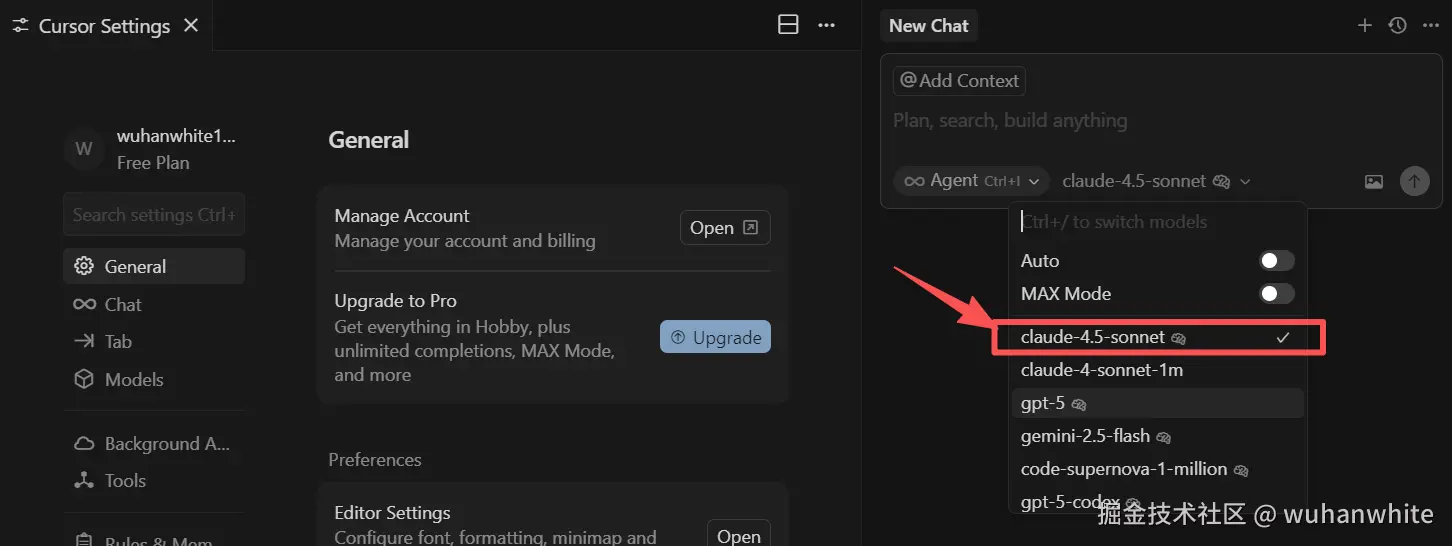Image resolution: width=1452 pixels, height=546 pixels.
Task: Click the Upgrade to Pro heading
Action: (x=395, y=301)
